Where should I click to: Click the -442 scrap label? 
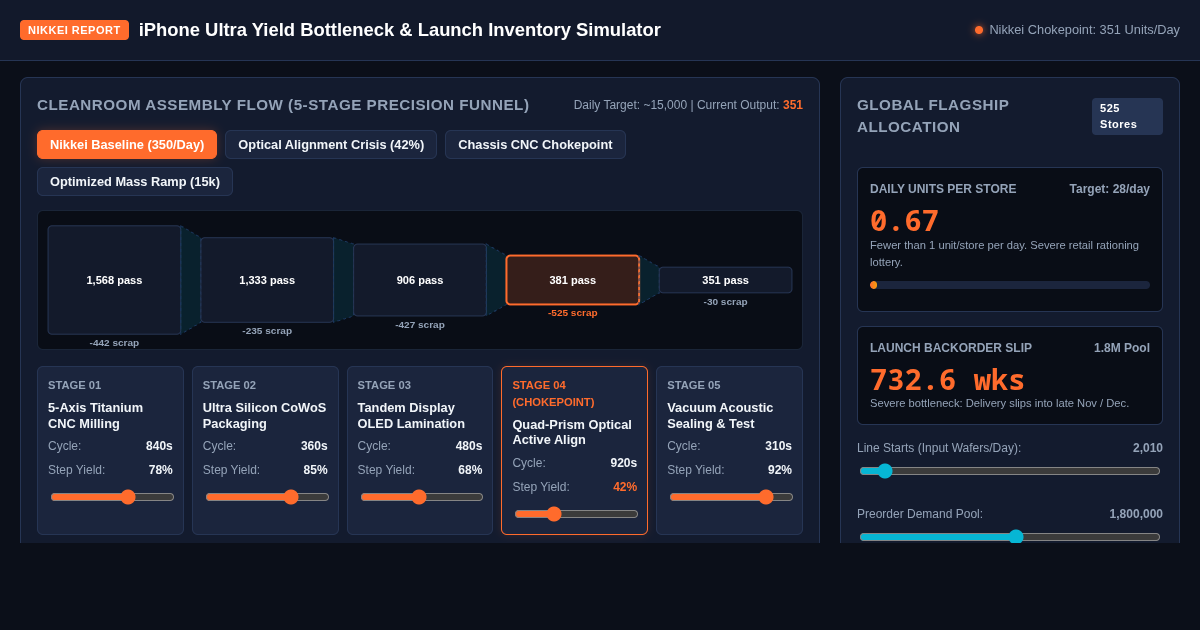[114, 343]
